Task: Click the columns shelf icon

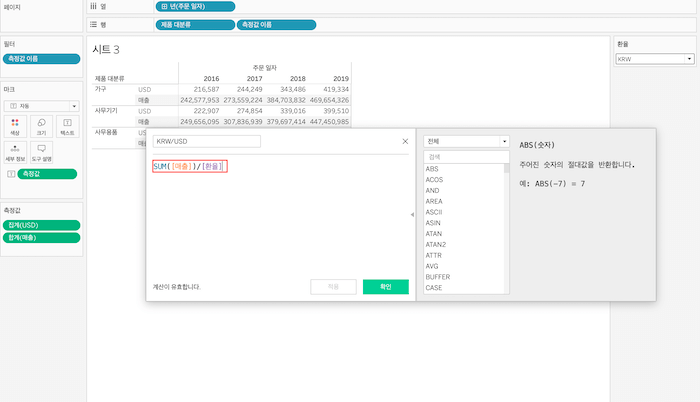Action: [93, 6]
